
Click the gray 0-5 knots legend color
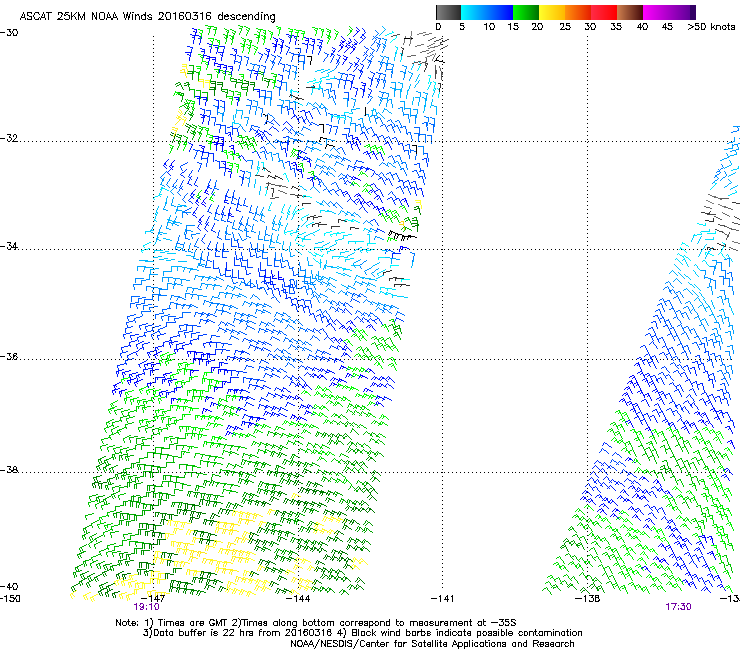448,12
